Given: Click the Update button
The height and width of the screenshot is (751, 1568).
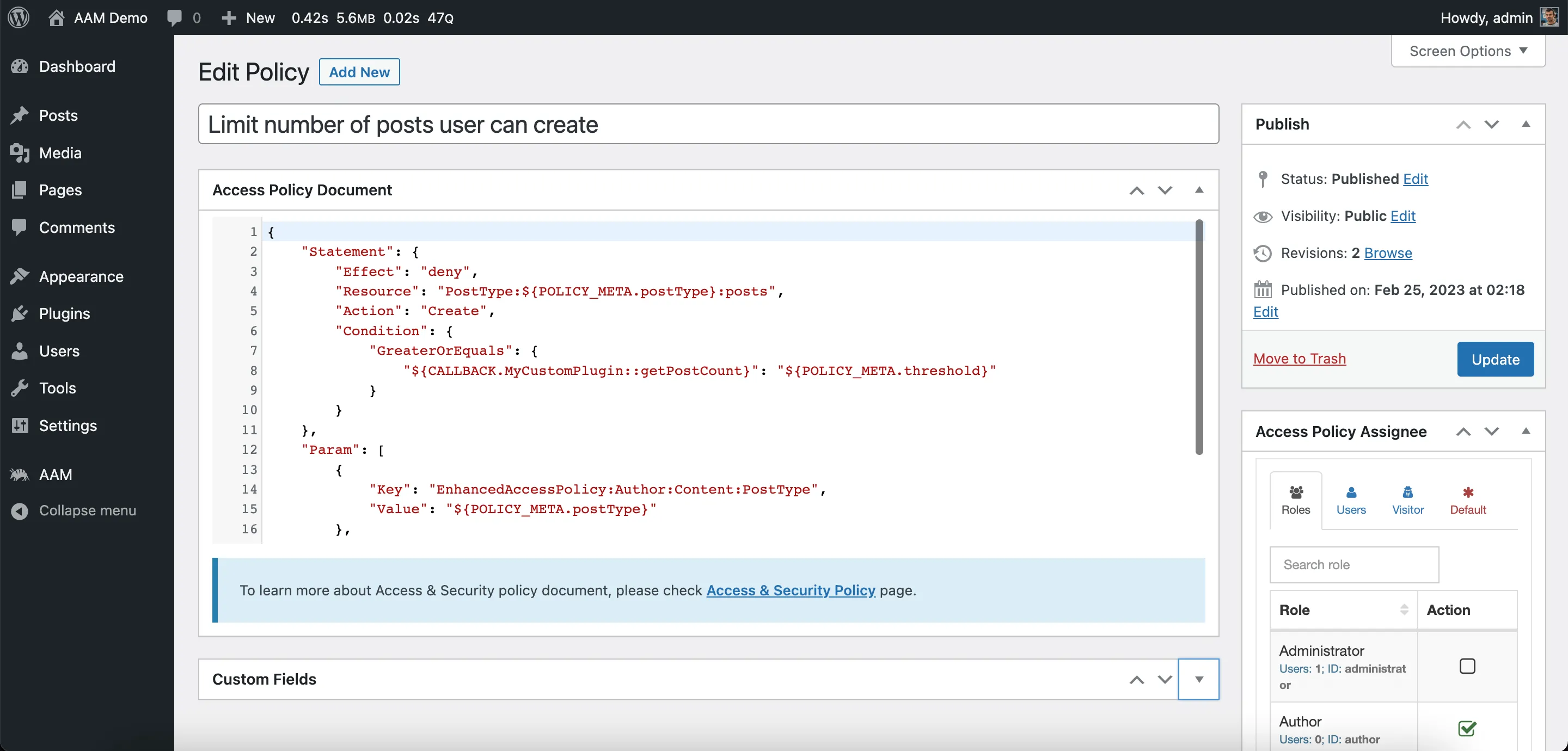Looking at the screenshot, I should click(1495, 359).
